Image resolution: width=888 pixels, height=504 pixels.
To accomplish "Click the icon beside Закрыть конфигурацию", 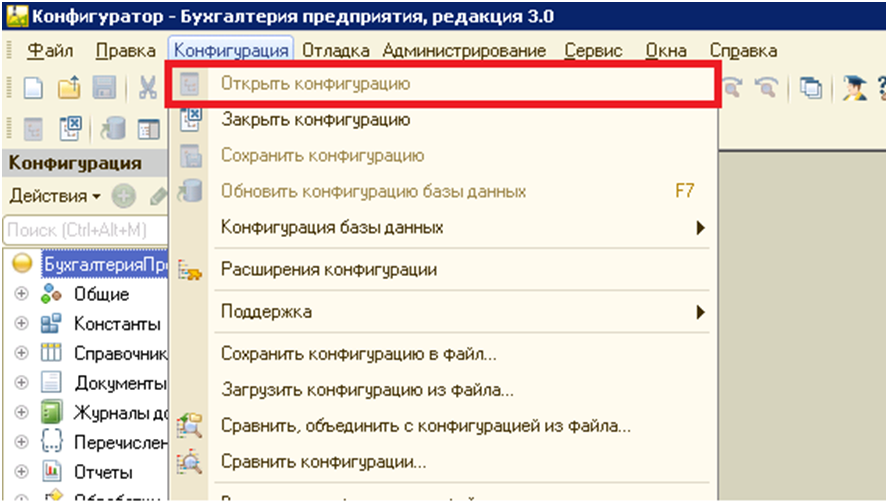I will (x=190, y=119).
